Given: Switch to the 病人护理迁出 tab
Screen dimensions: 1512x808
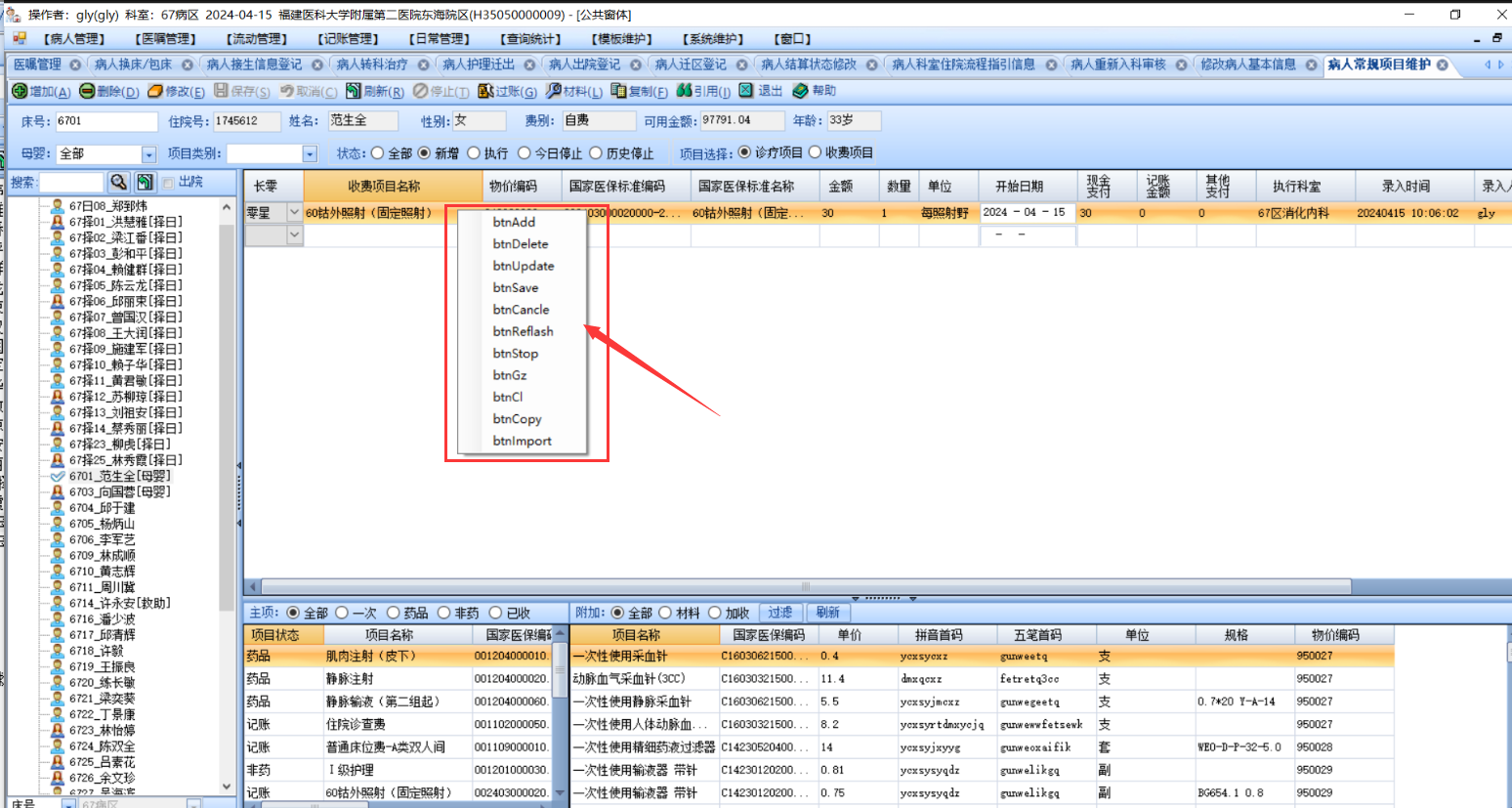Looking at the screenshot, I should pyautogui.click(x=479, y=64).
